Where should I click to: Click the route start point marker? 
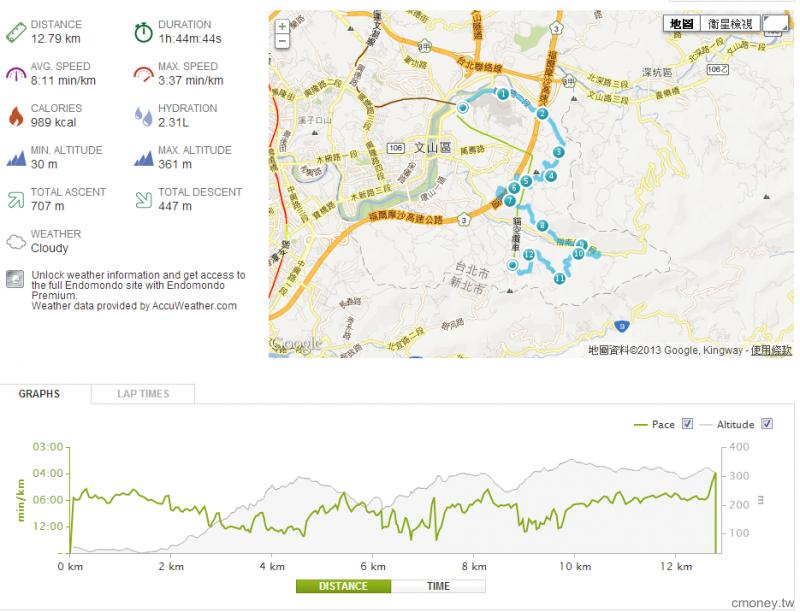462,107
